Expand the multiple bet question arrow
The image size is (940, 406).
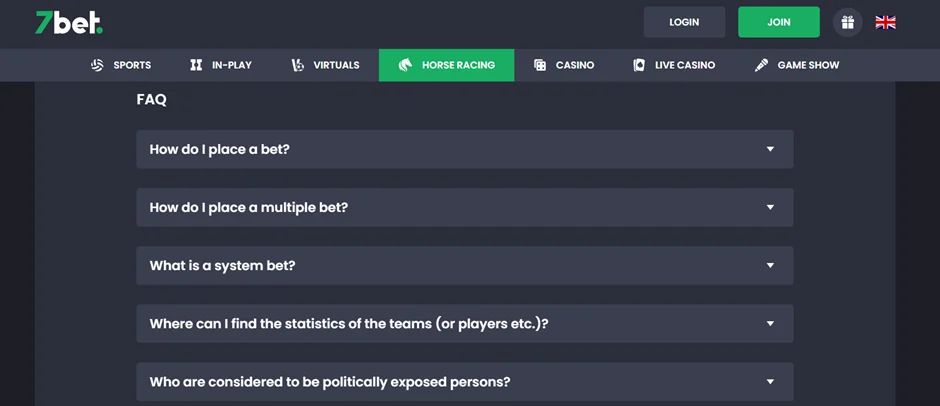coord(770,207)
